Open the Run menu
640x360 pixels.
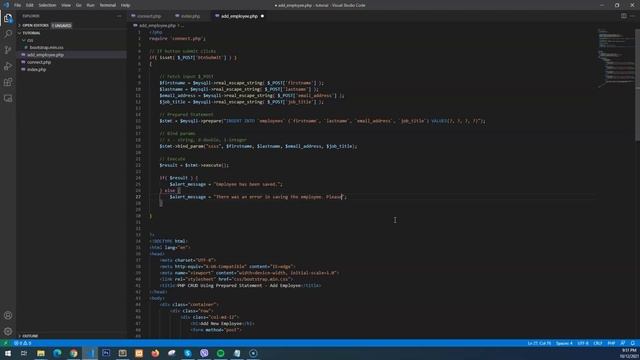[91, 5]
